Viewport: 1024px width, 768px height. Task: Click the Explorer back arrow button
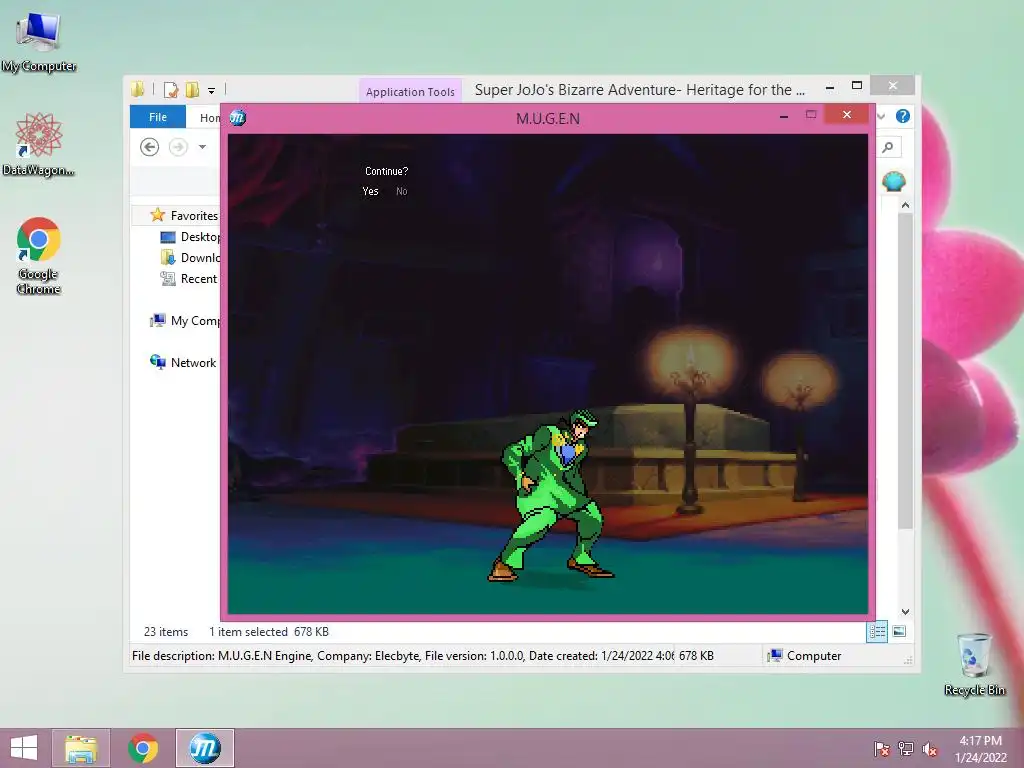click(150, 147)
